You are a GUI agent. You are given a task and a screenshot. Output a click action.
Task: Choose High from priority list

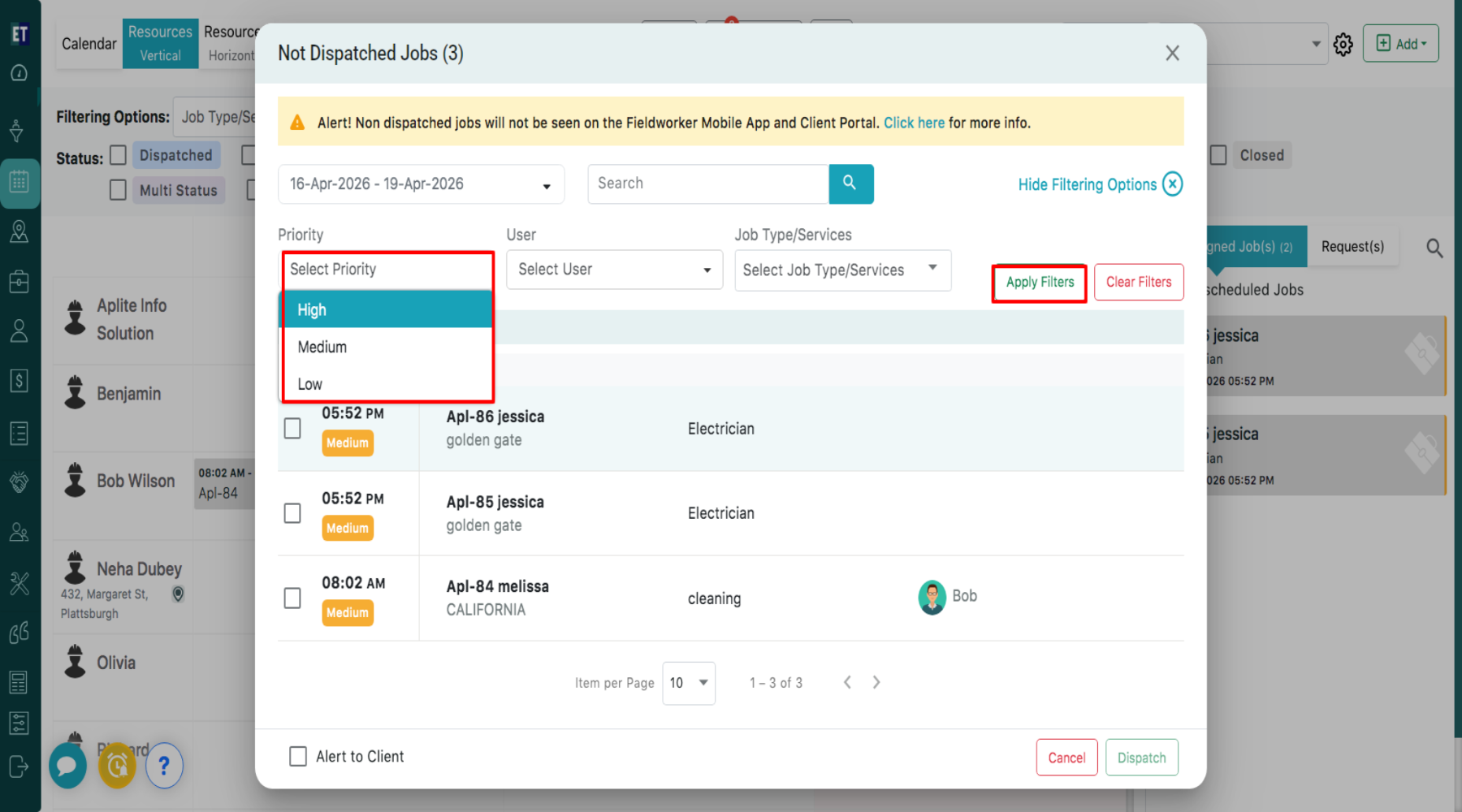pos(387,309)
